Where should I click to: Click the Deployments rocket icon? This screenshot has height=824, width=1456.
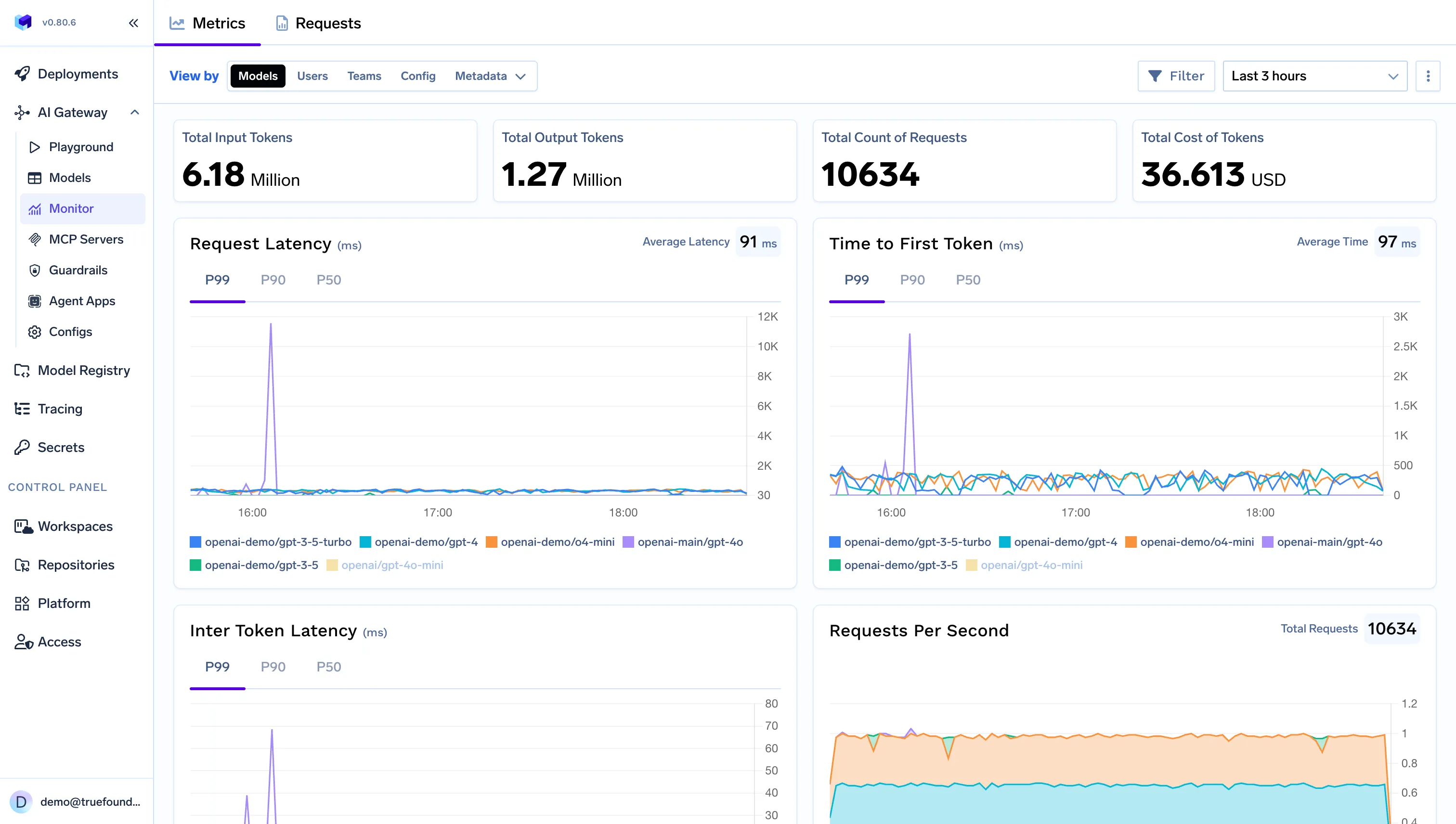click(x=22, y=74)
